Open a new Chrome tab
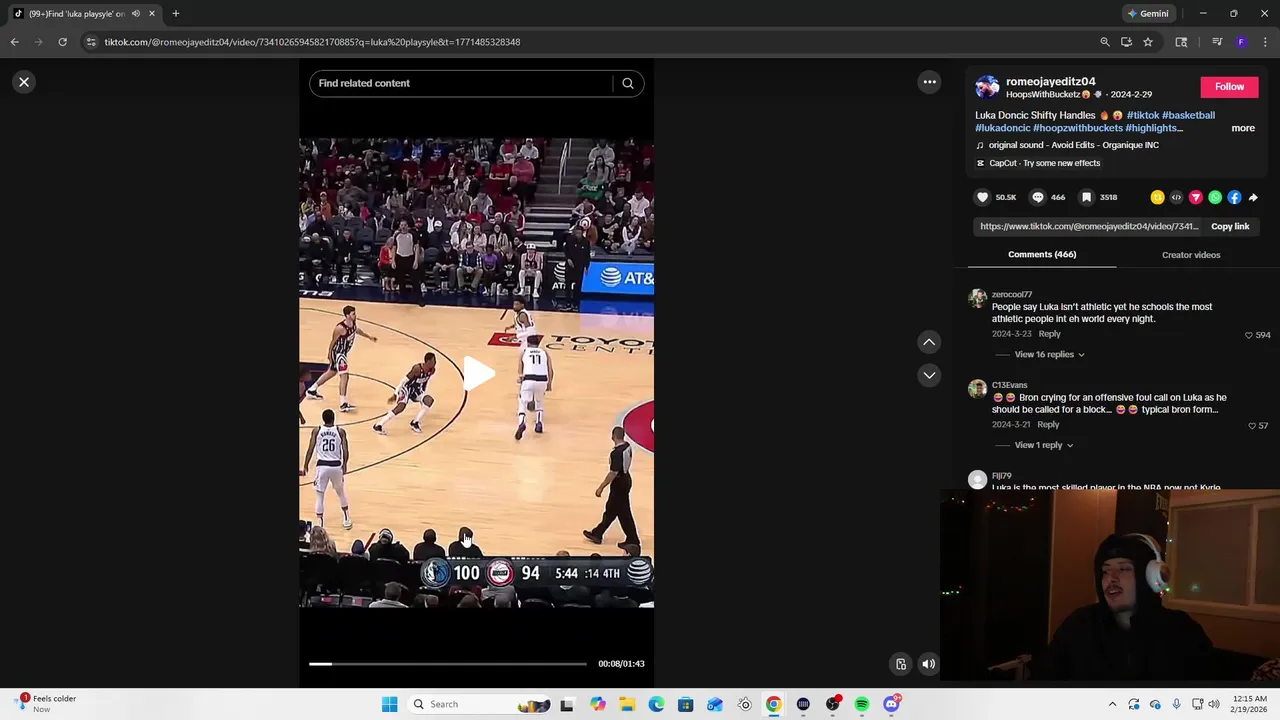 pyautogui.click(x=175, y=14)
